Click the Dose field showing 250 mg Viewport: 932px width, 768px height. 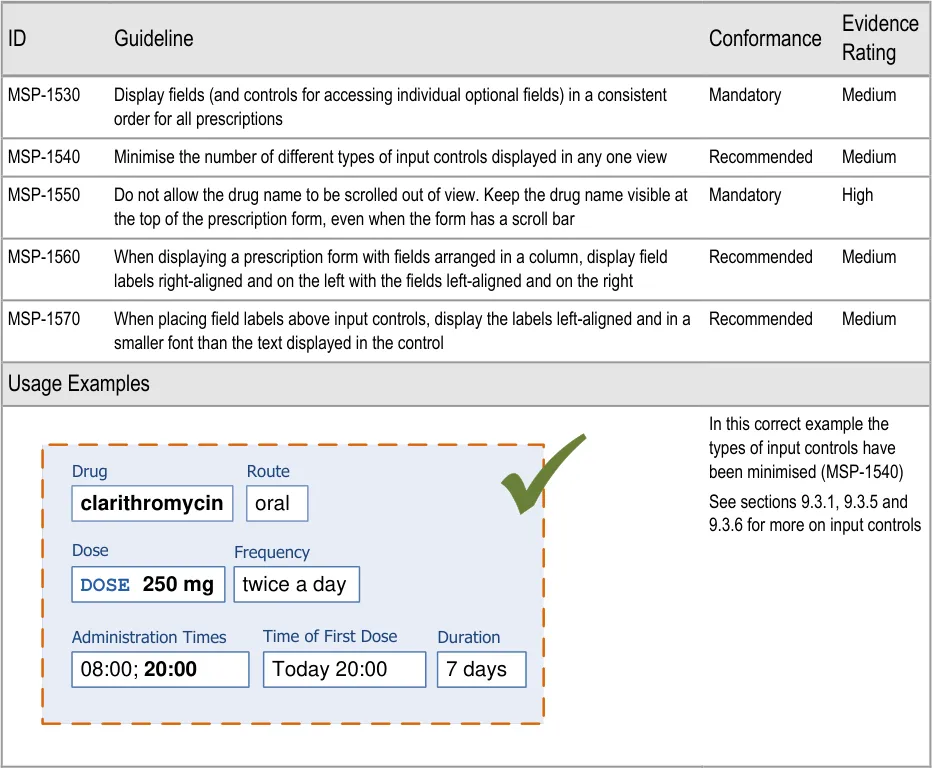(x=148, y=584)
